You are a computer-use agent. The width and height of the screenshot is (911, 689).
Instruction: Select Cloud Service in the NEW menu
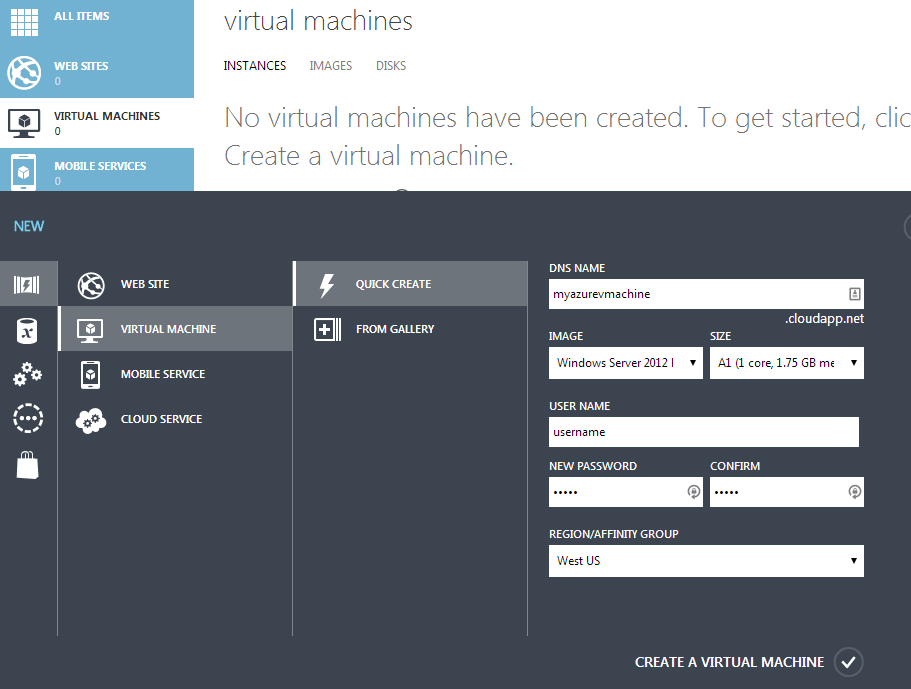coord(175,419)
